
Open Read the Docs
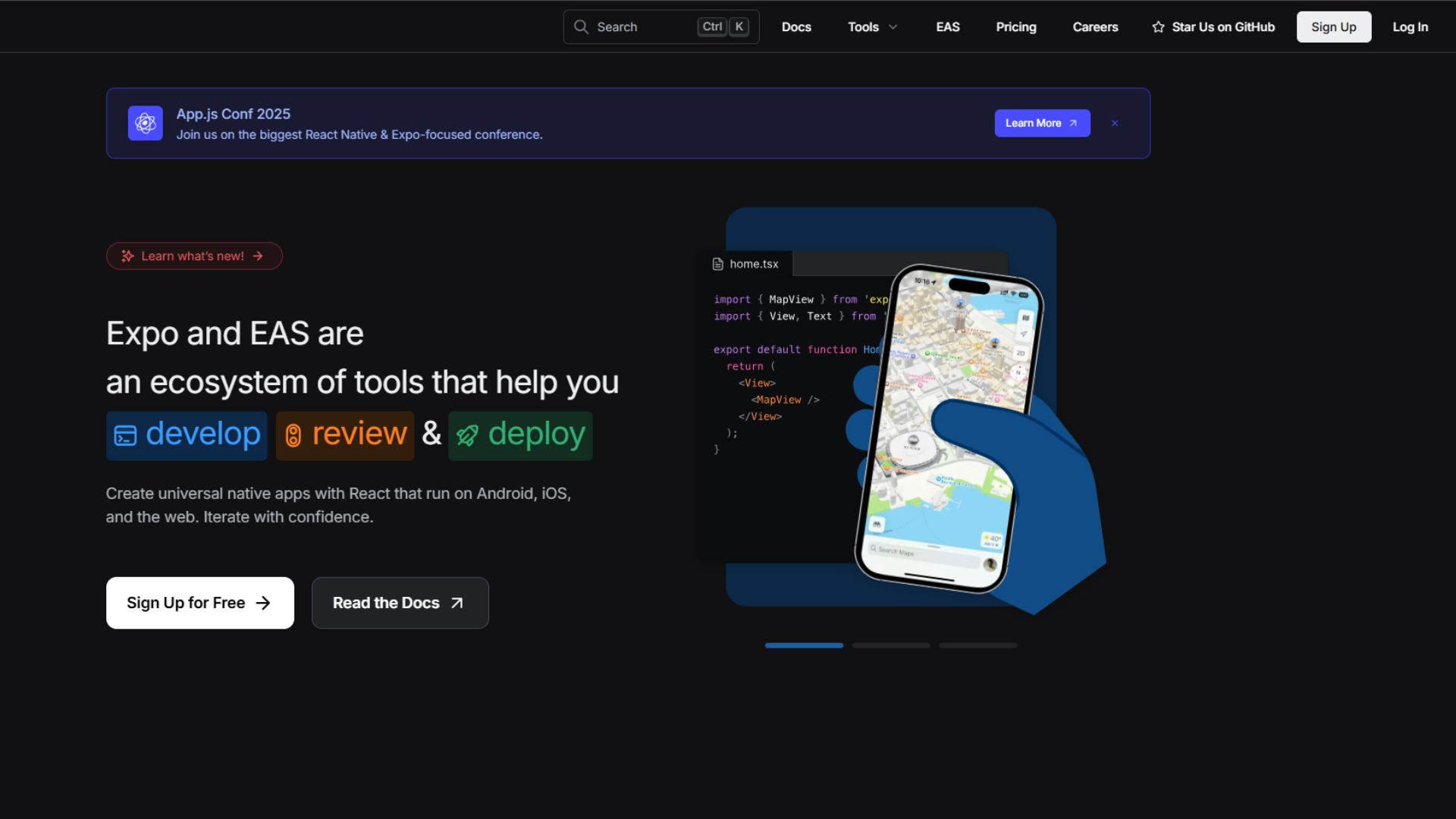[x=400, y=603]
